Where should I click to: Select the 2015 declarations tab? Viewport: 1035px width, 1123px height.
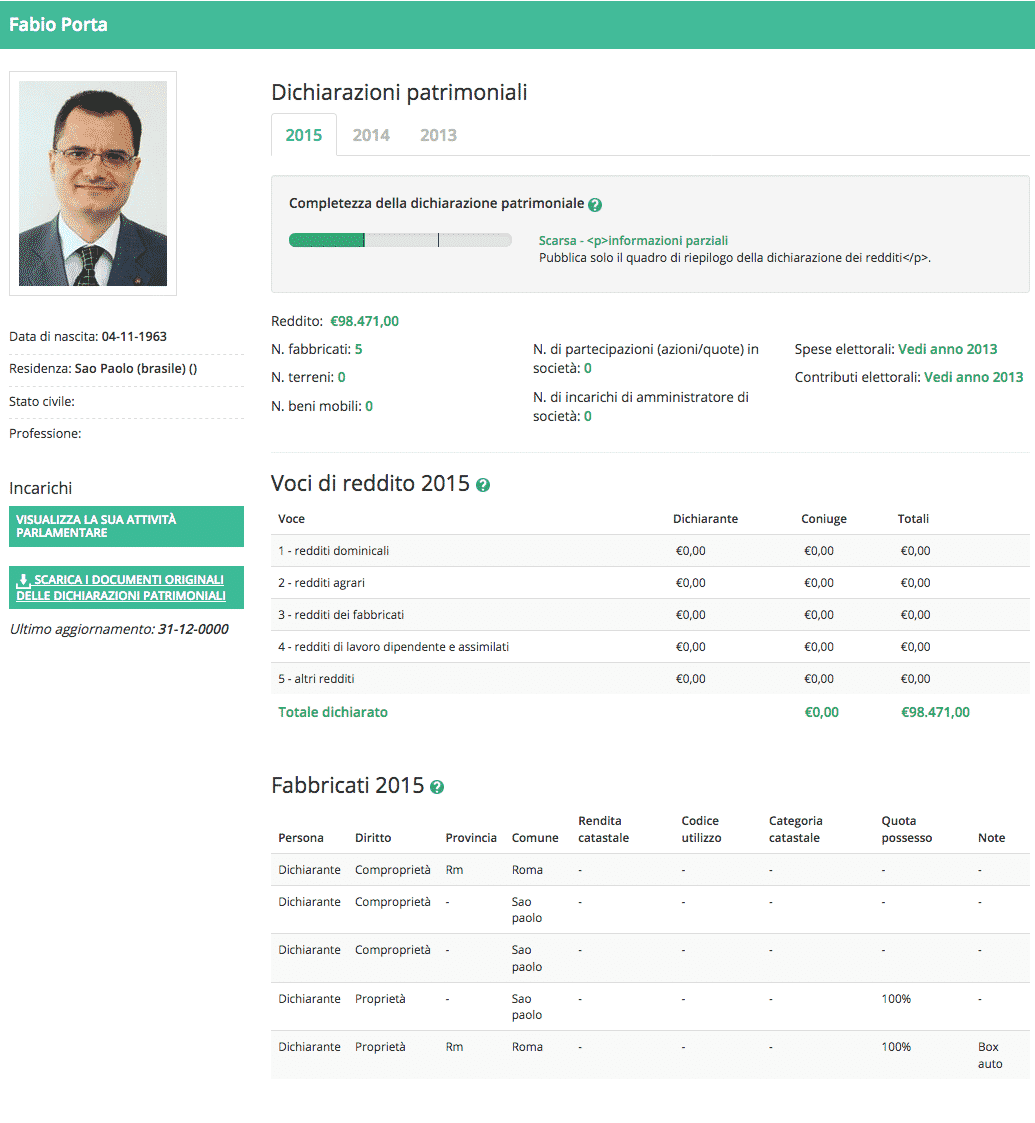pos(304,135)
